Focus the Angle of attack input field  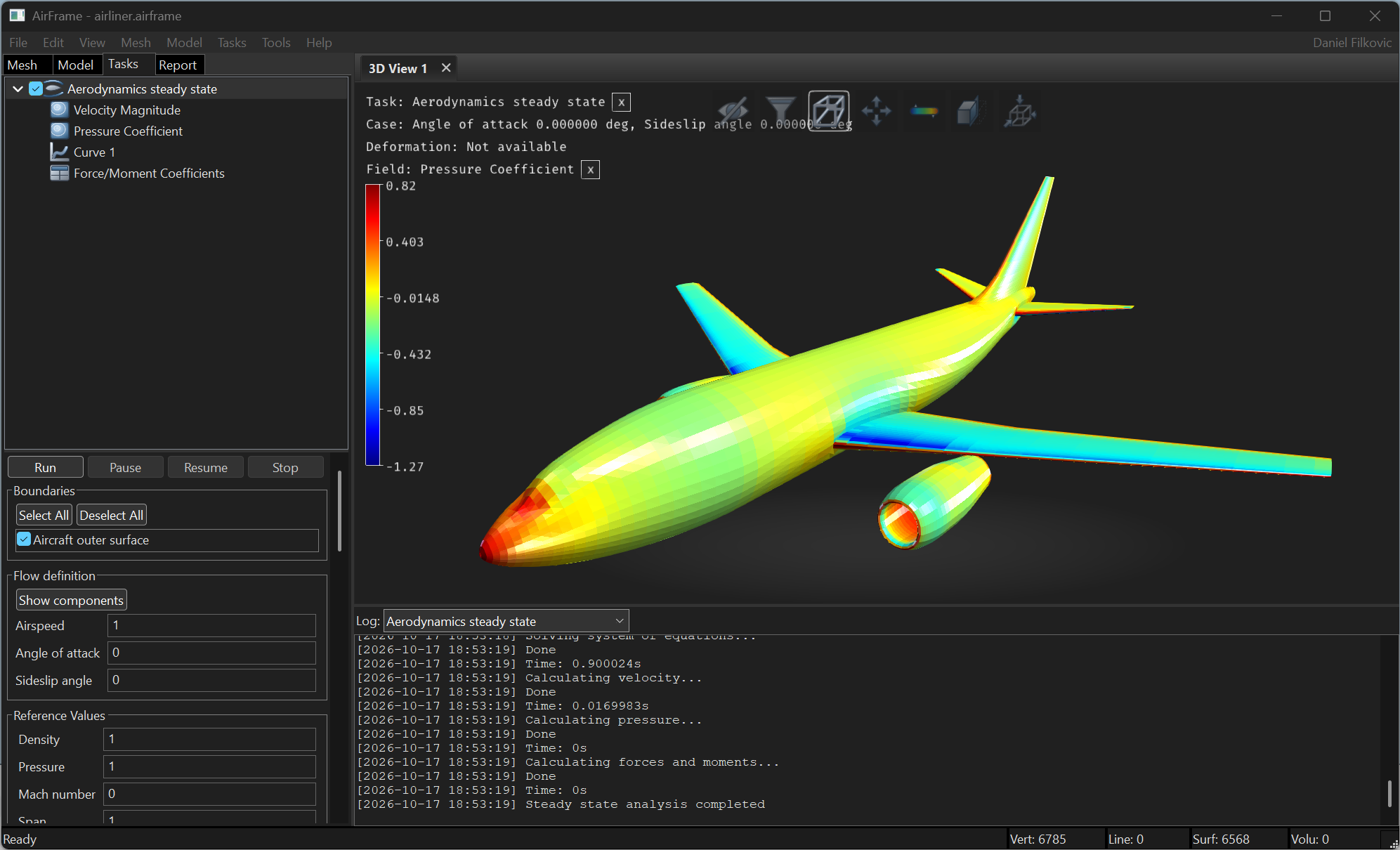pos(211,653)
